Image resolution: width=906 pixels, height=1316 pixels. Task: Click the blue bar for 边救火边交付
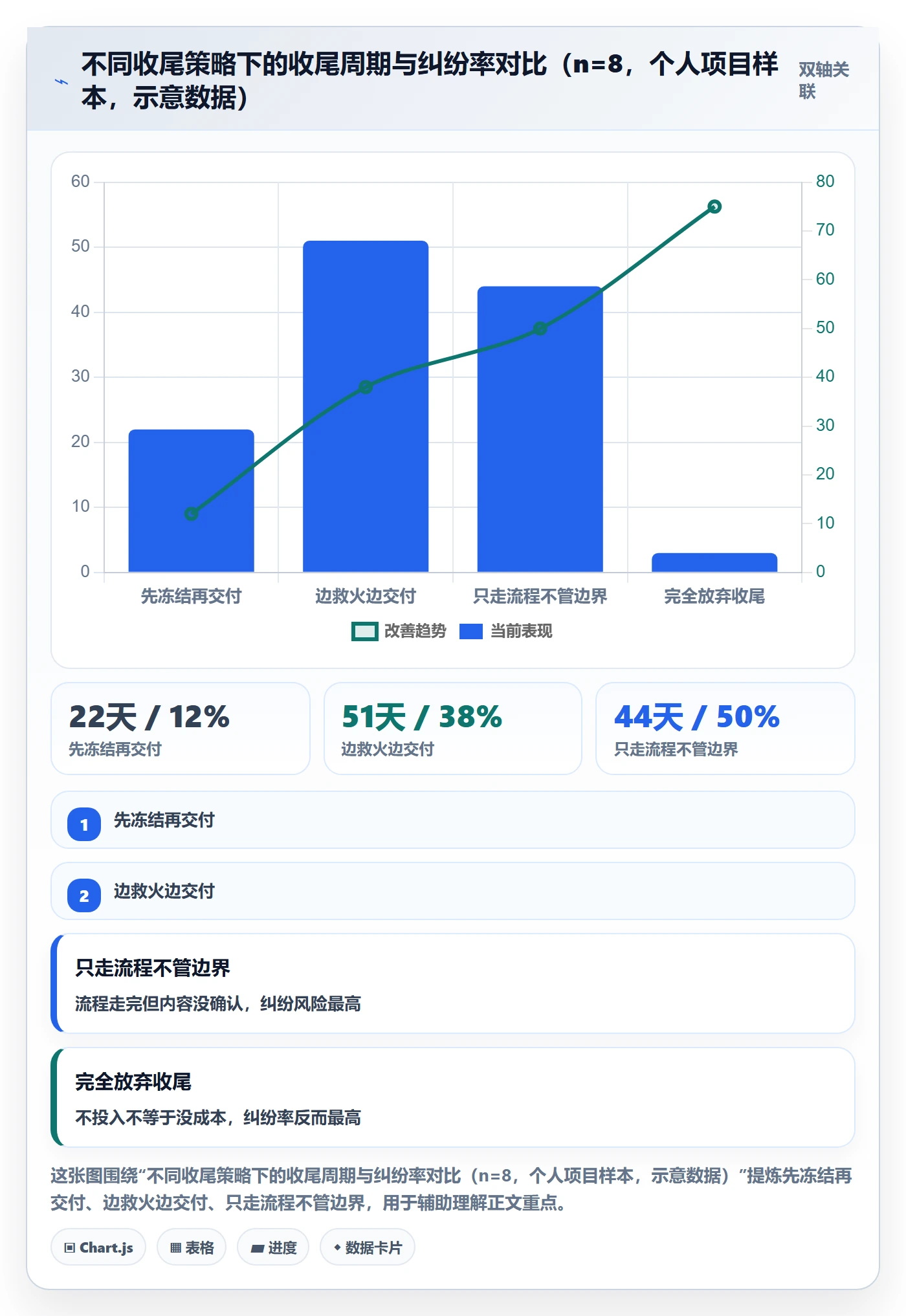click(x=366, y=406)
